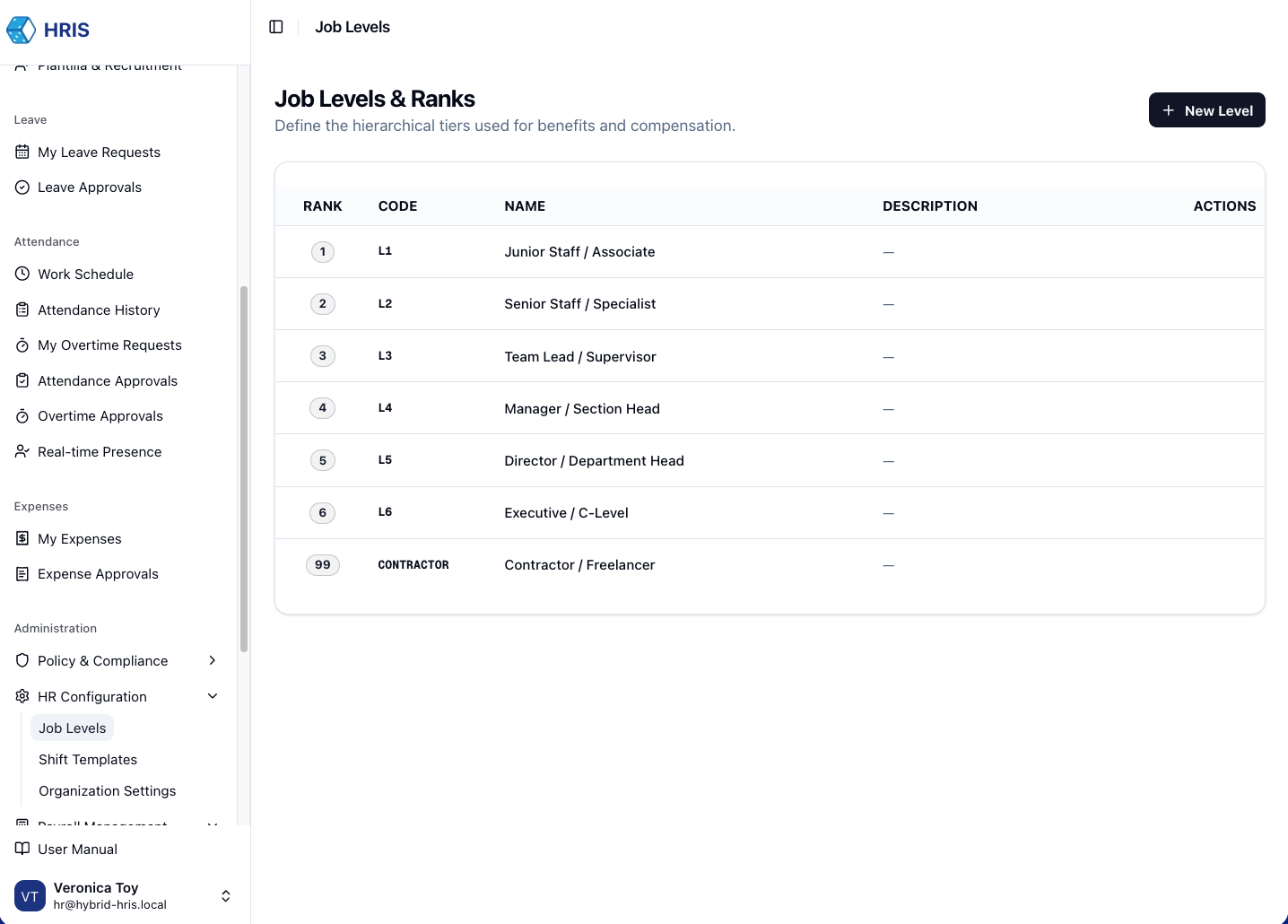Screen dimensions: 1288x924
Task: Click the Work Schedule clock icon
Action: (x=22, y=275)
